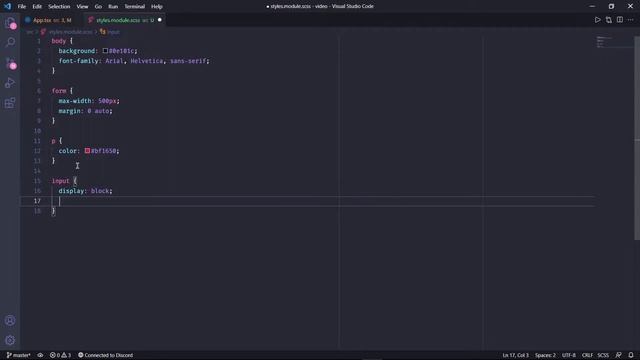Change encoding via UTF-8 indicator
This screenshot has width=640, height=360.
pyautogui.click(x=569, y=355)
